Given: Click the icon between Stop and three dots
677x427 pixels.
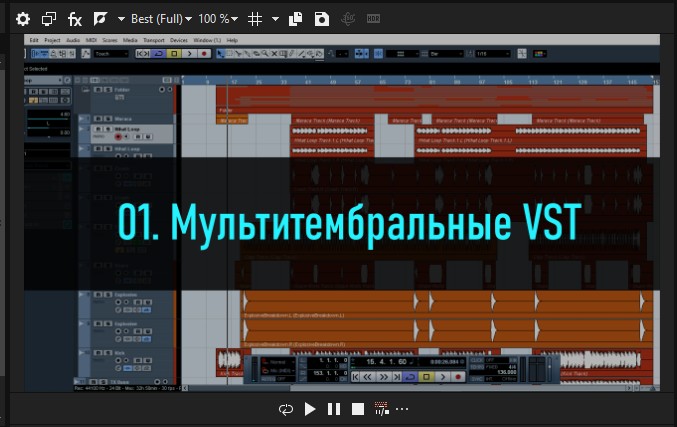Looking at the screenshot, I should coord(381,408).
